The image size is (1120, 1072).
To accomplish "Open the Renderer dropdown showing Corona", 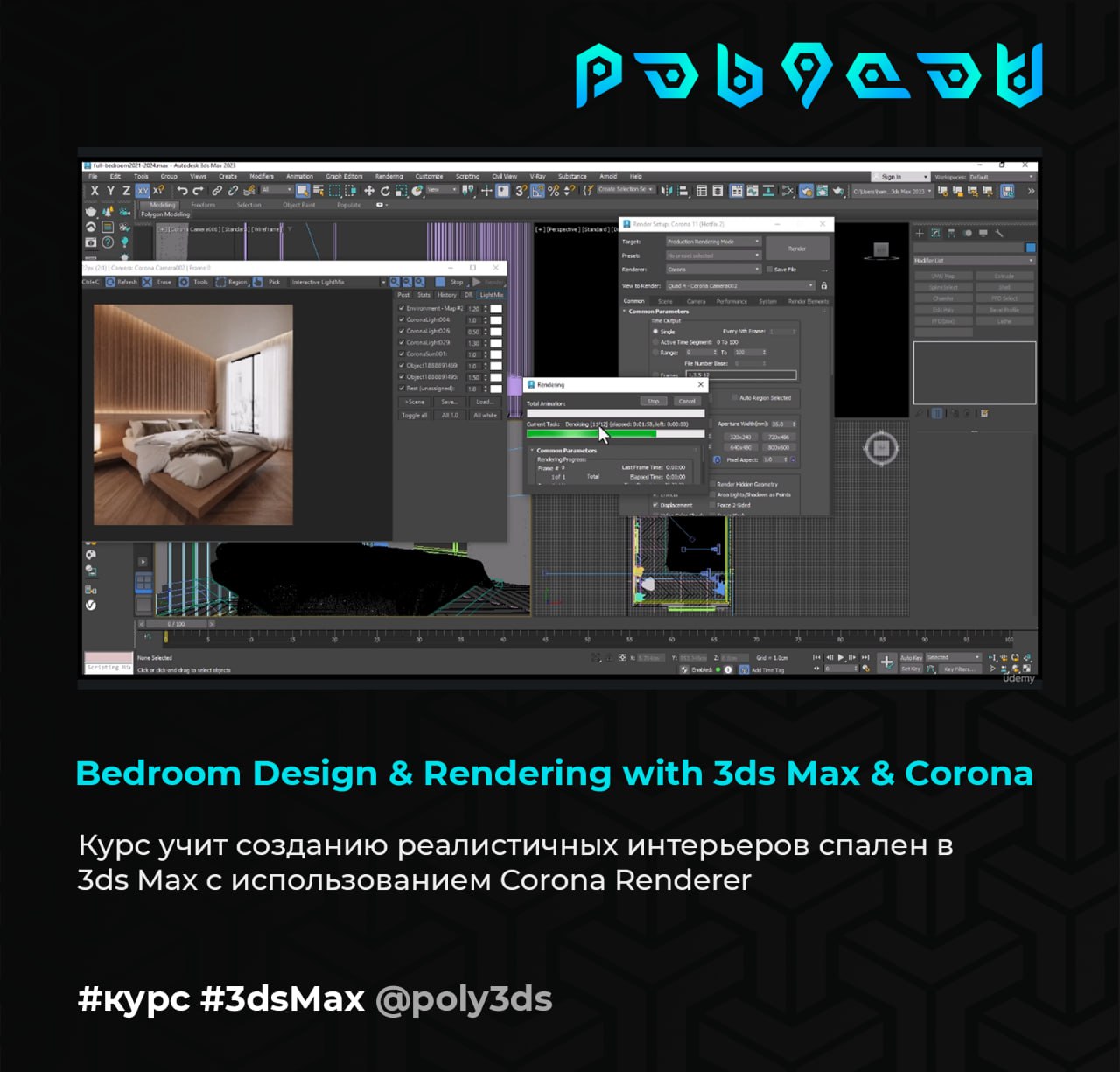I will [714, 270].
